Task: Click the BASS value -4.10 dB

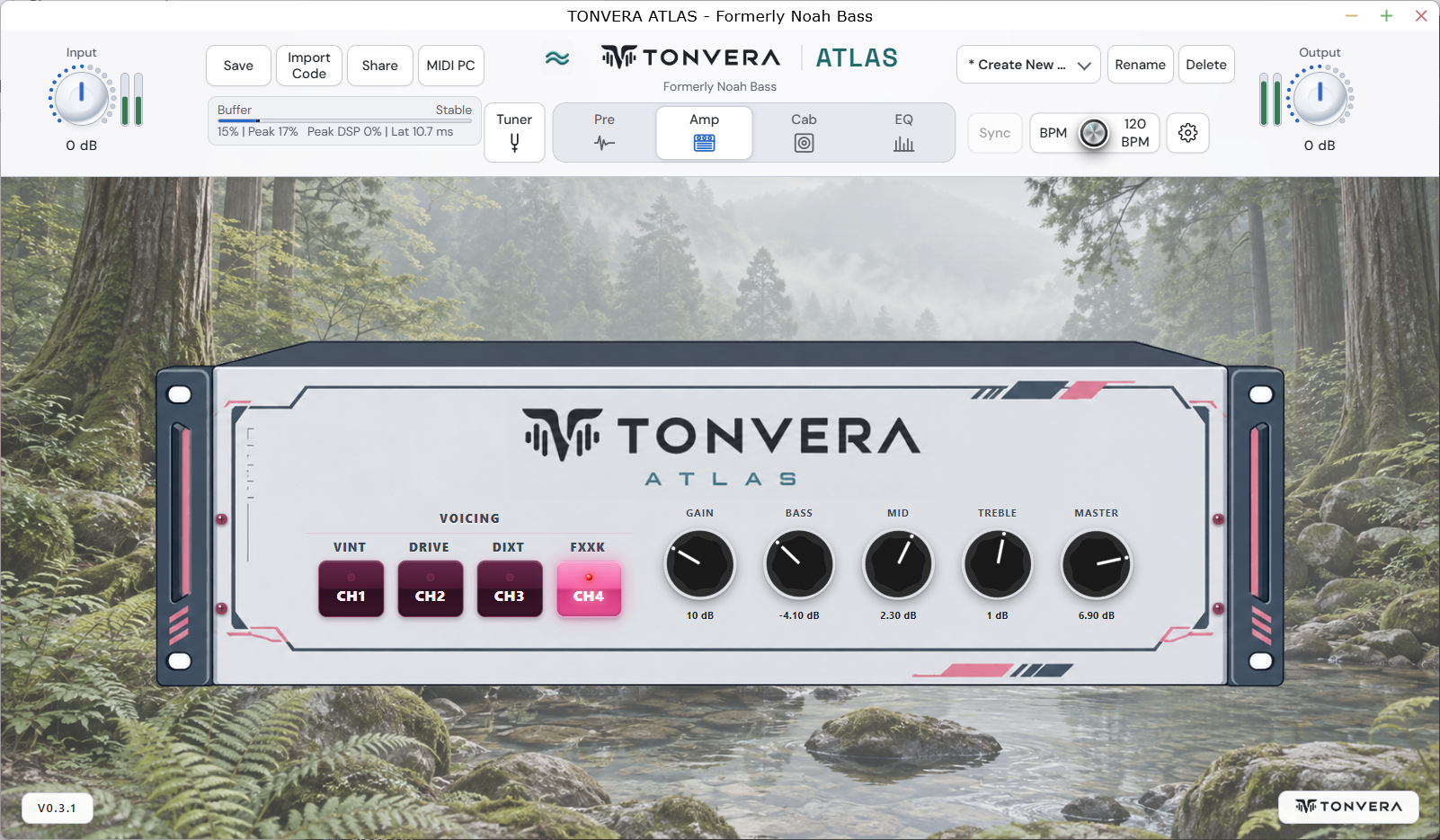Action: click(799, 615)
